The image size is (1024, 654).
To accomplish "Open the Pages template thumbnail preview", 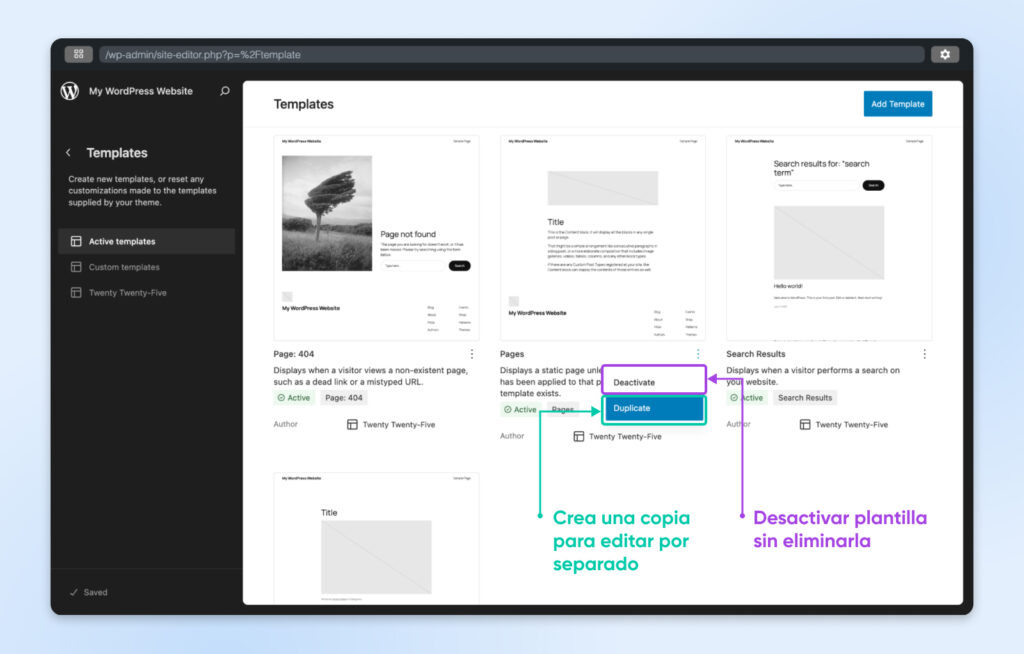I will pyautogui.click(x=603, y=237).
